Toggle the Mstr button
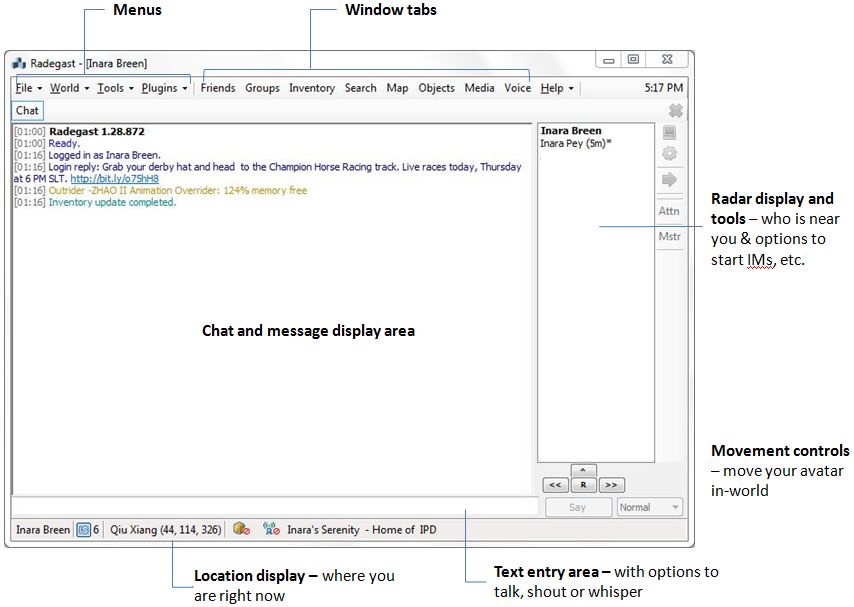 [669, 237]
